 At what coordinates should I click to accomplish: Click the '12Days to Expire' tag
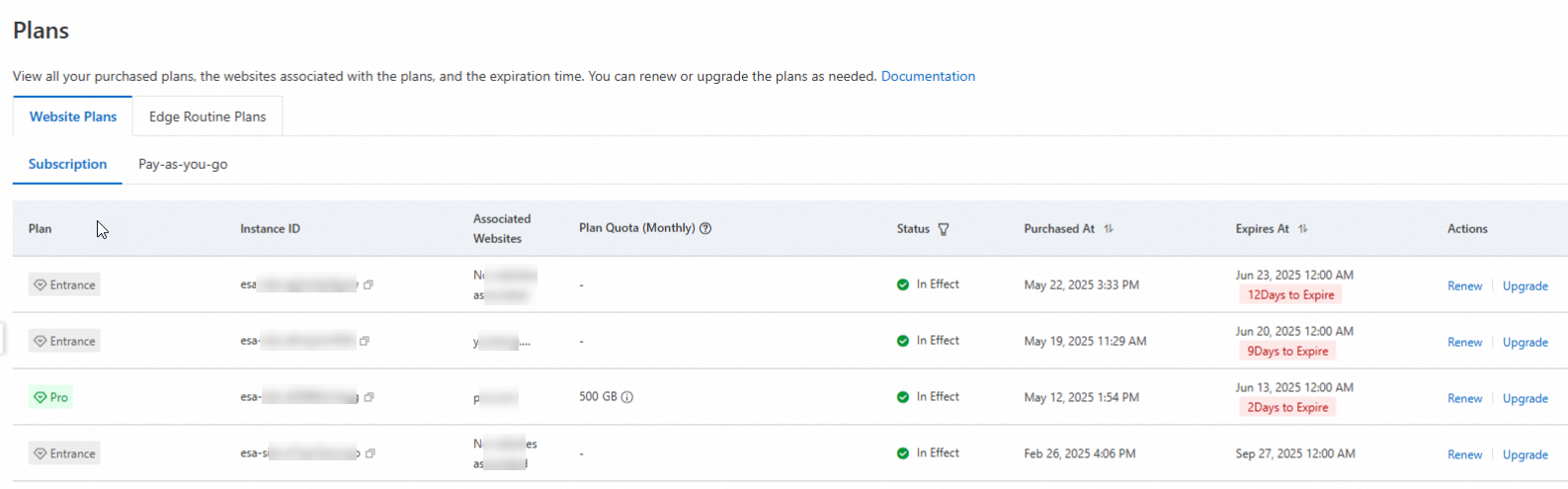1290,294
